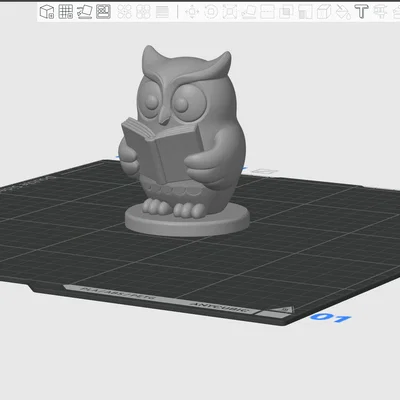Select the Color painting bucket tool
This screenshot has height=400, width=400.
pyautogui.click(x=343, y=12)
